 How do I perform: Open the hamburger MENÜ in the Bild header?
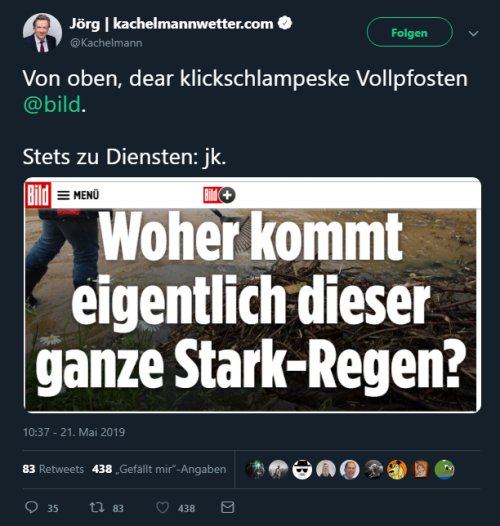78,195
